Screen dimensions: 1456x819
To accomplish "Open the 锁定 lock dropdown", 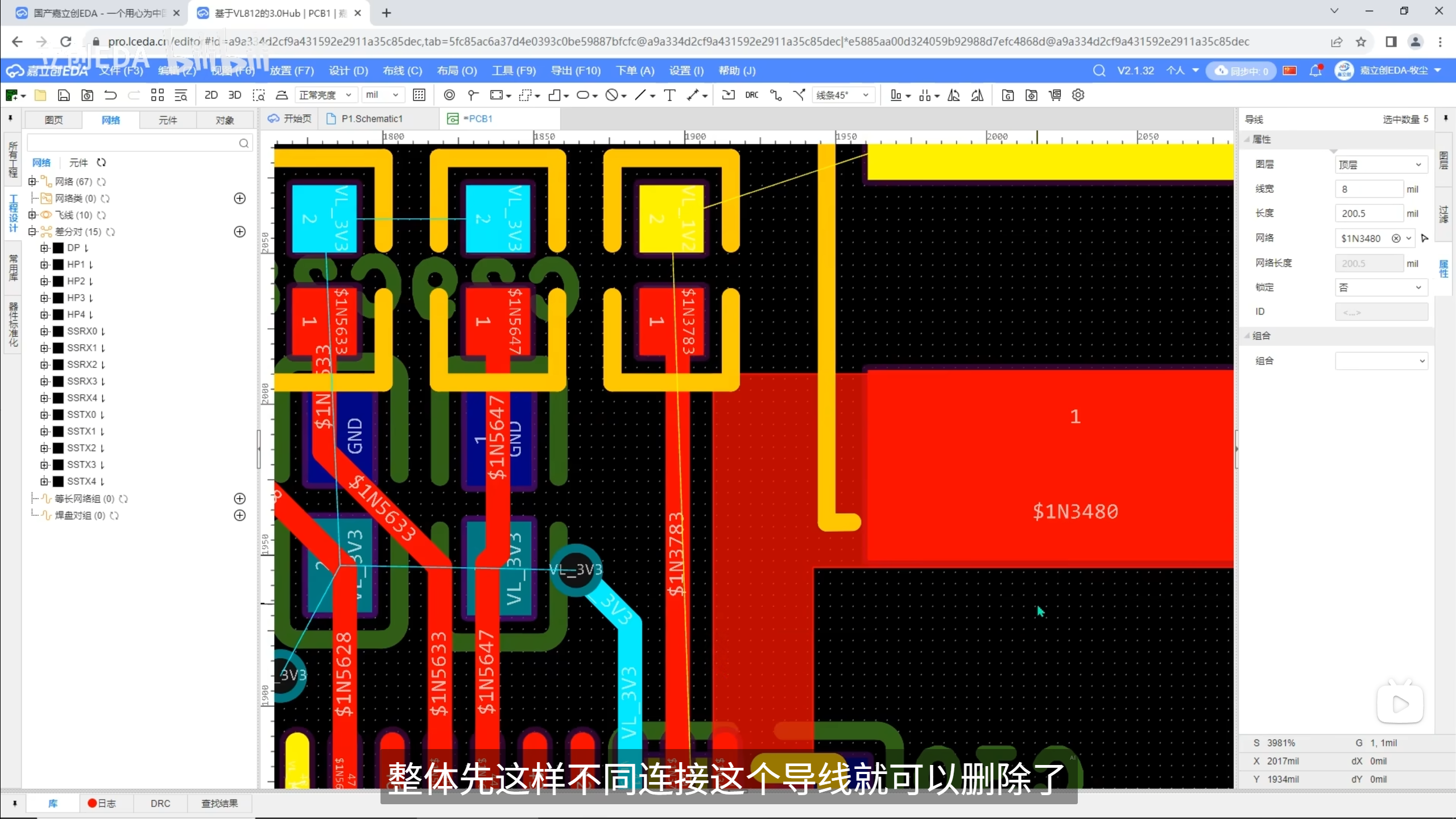I will (x=1380, y=288).
